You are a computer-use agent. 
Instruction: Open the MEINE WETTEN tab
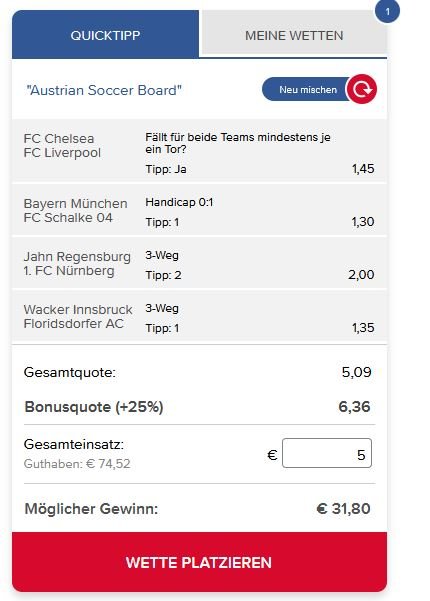click(x=294, y=34)
